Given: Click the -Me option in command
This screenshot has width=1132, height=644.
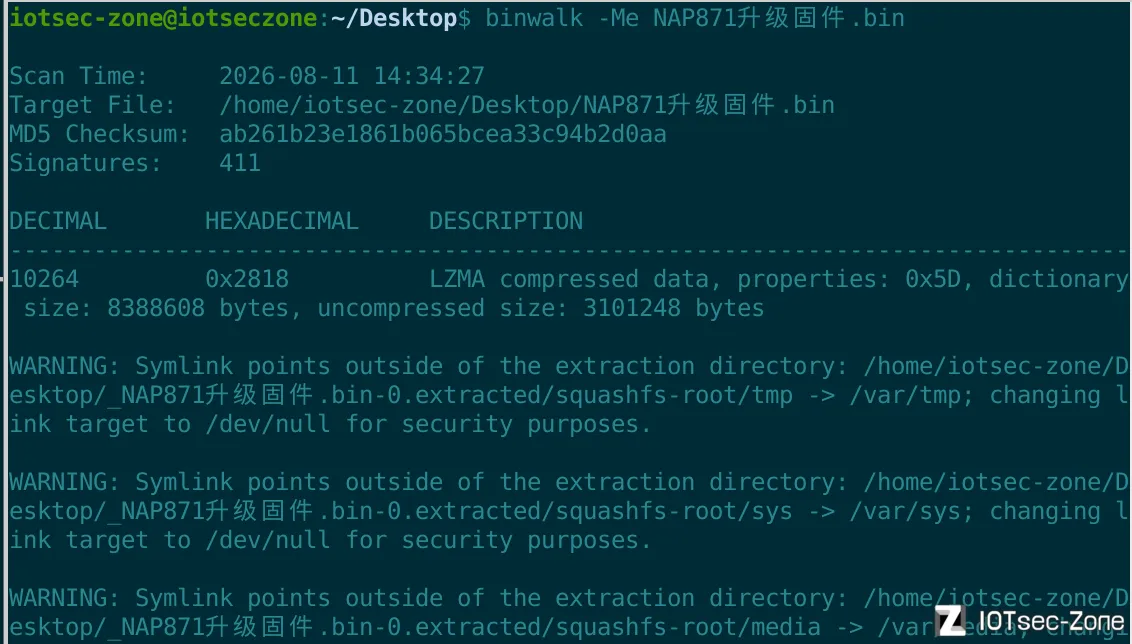Looking at the screenshot, I should click(x=618, y=18).
